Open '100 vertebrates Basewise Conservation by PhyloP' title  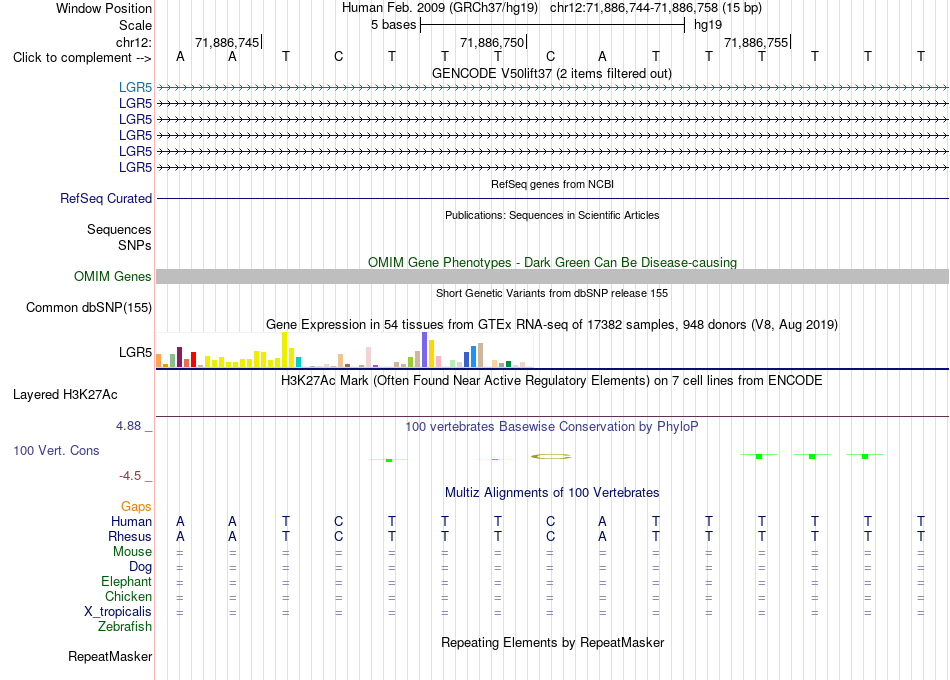[x=552, y=427]
